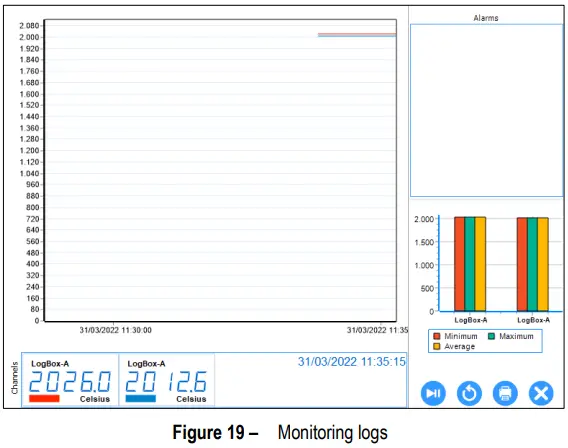Click the Alarms panel title
568x448 pixels.
[486, 18]
